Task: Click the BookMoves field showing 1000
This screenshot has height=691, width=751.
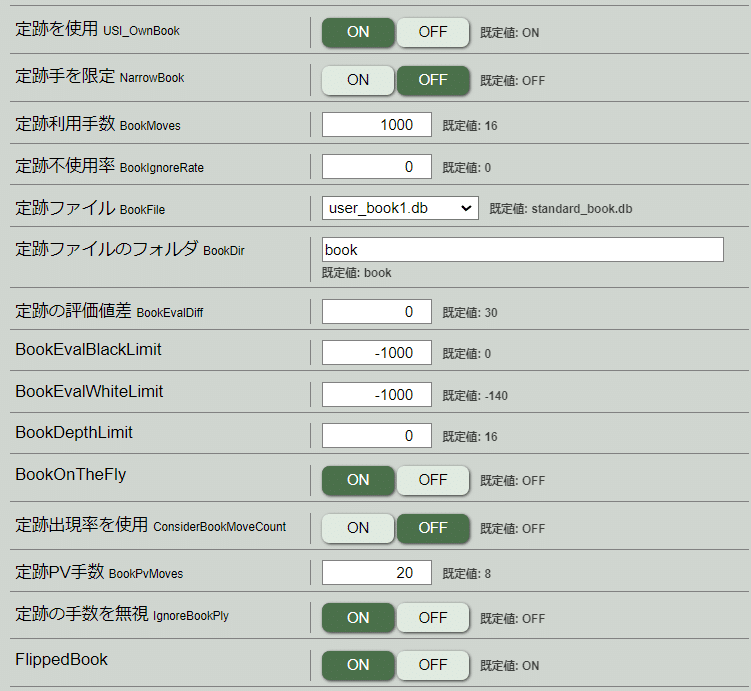Action: click(x=376, y=125)
